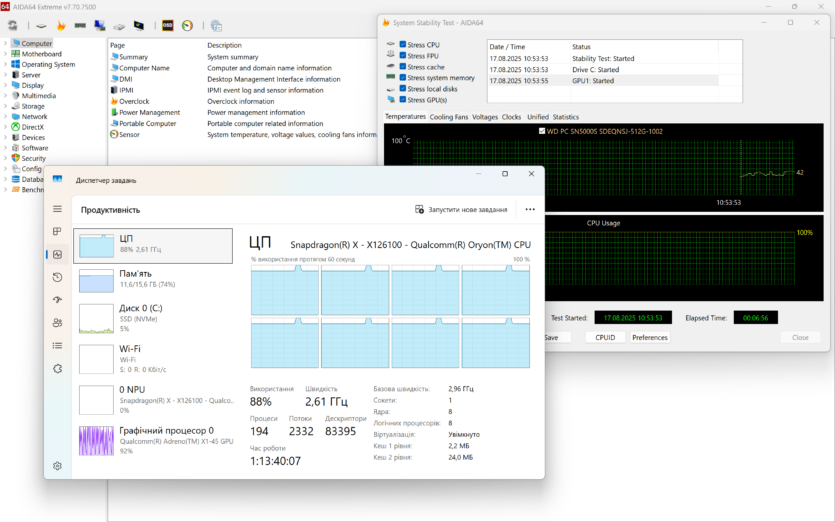
Task: Toggle the Stress FPU checkbox
Action: [403, 55]
